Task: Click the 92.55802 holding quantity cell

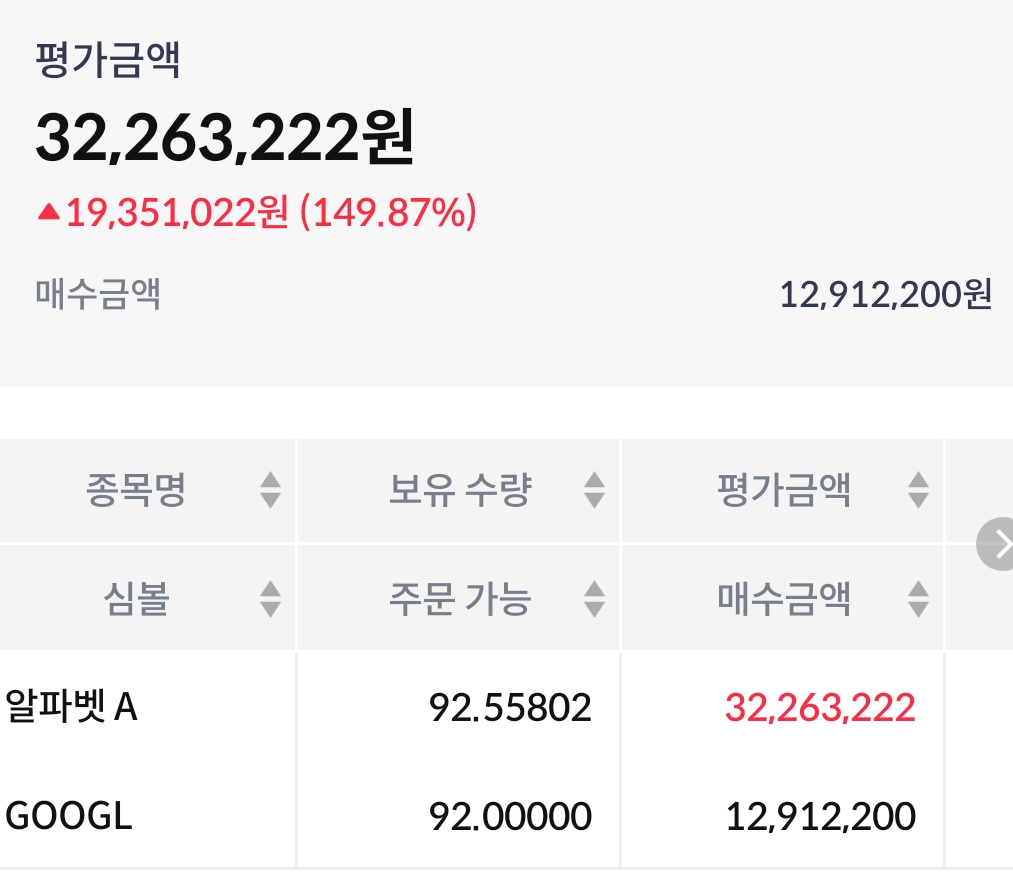Action: tap(510, 708)
